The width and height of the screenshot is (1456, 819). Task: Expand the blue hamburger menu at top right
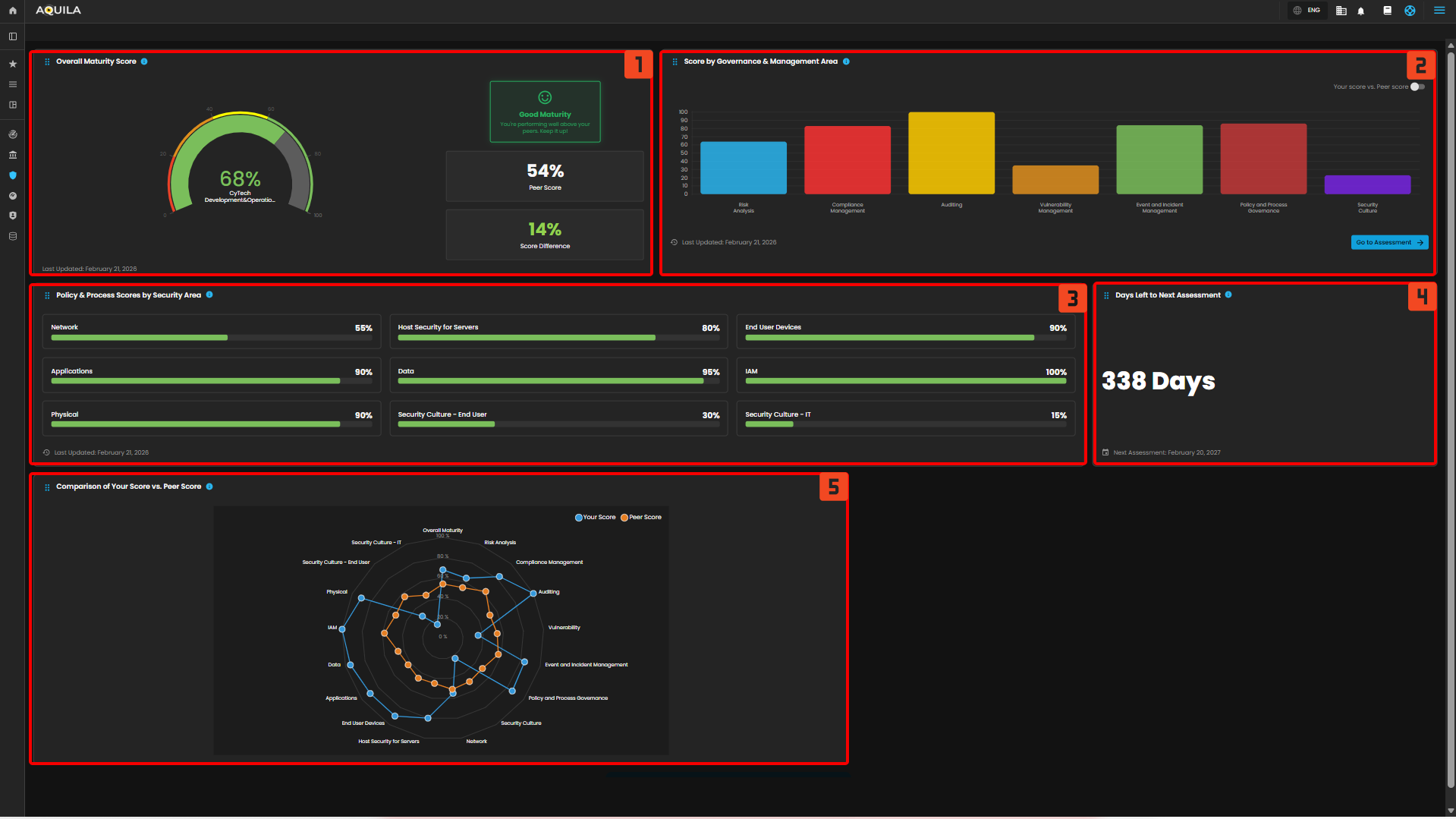tap(1439, 11)
